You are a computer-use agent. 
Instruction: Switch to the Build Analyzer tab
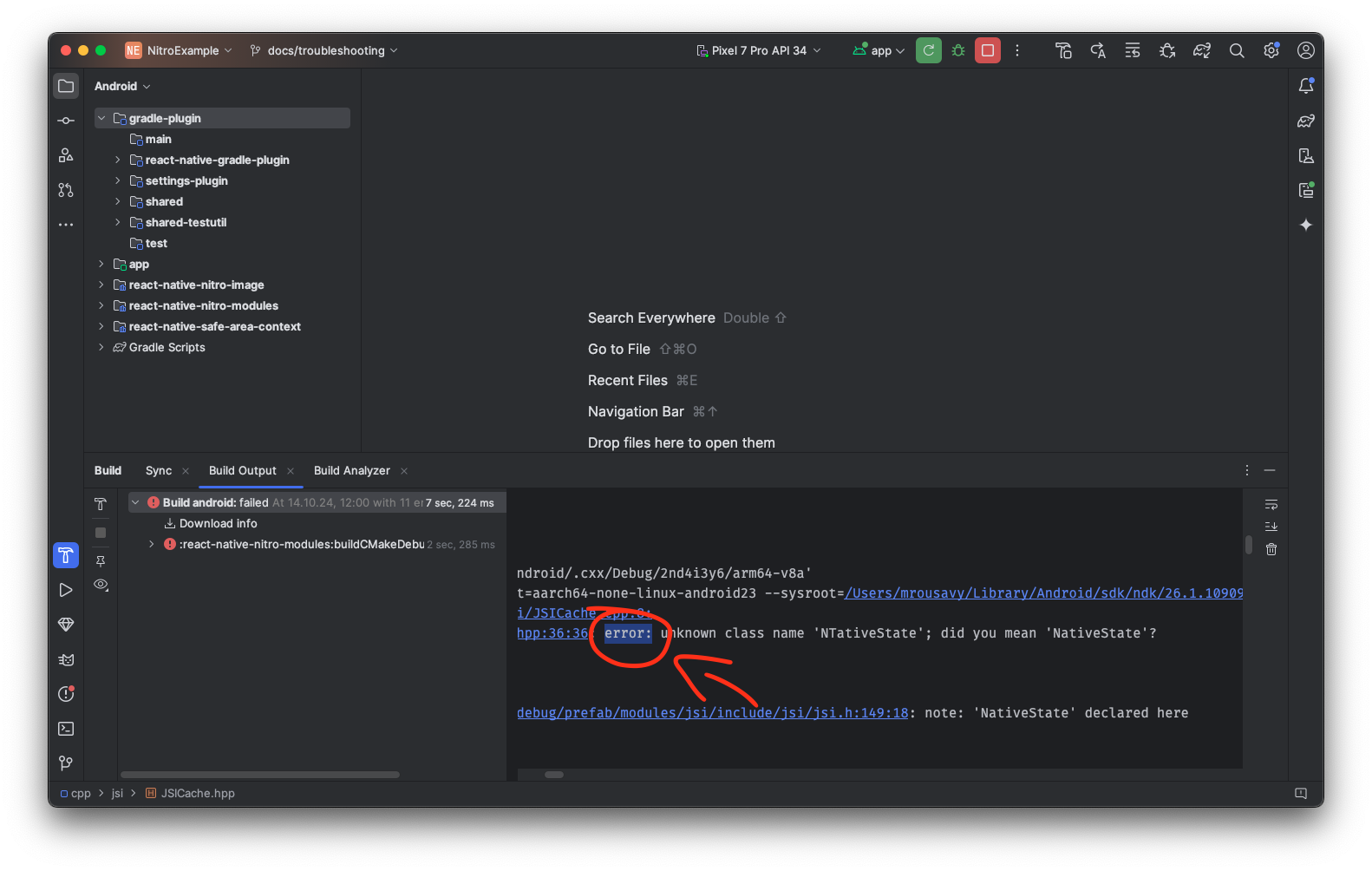coord(351,470)
